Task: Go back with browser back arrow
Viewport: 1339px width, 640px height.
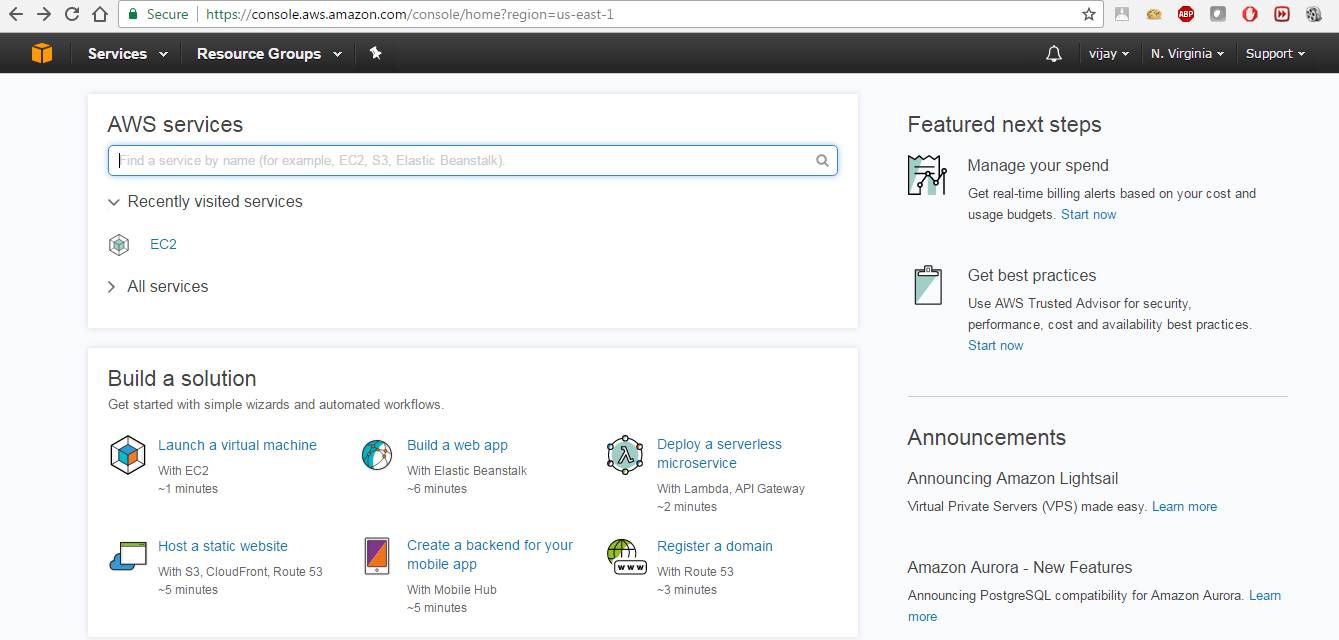Action: tap(15, 14)
